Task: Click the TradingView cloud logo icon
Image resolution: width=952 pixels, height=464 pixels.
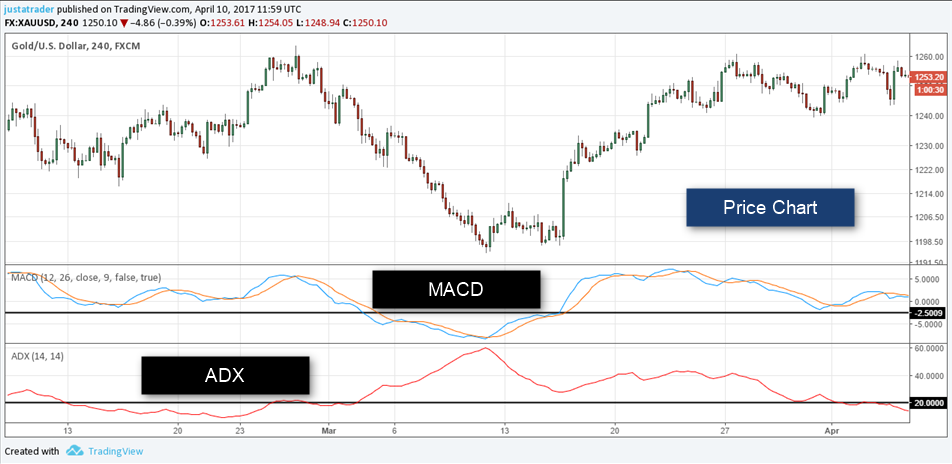Action: (x=74, y=451)
